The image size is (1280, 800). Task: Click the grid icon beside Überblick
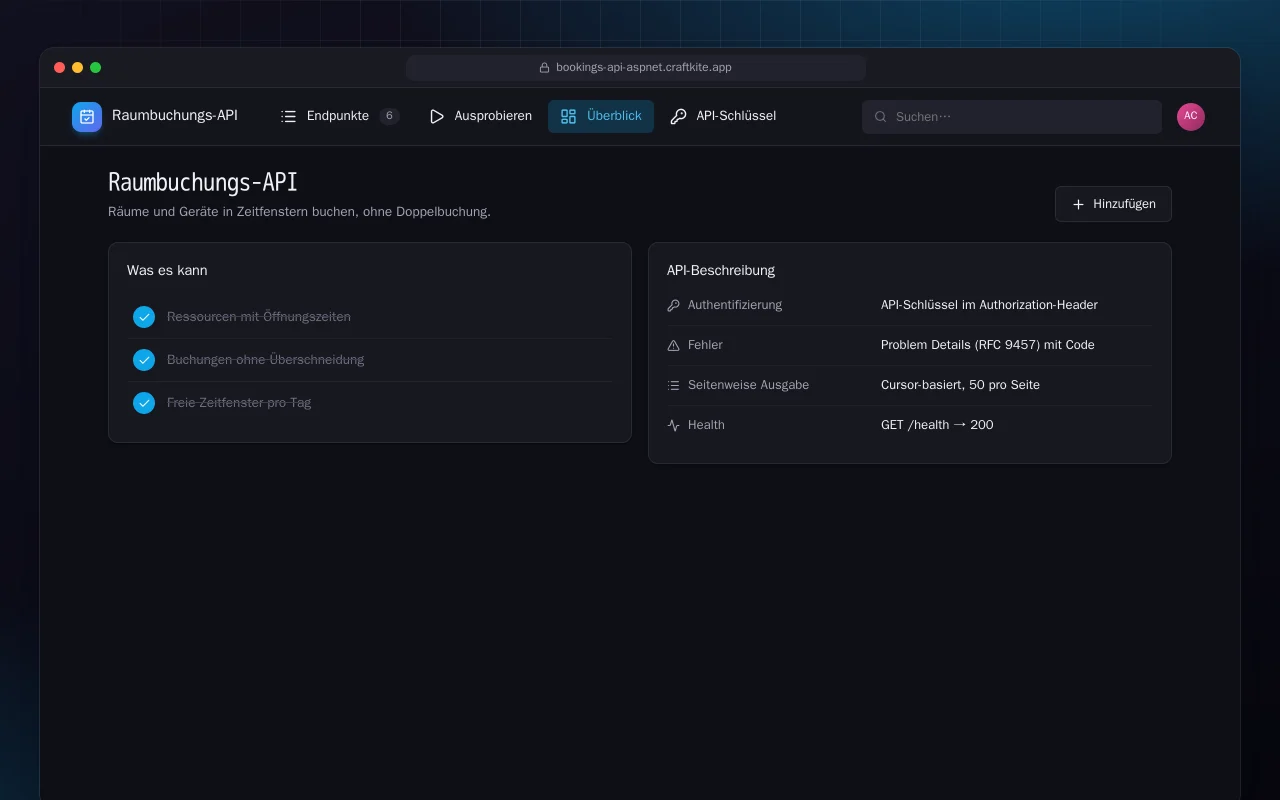(569, 117)
